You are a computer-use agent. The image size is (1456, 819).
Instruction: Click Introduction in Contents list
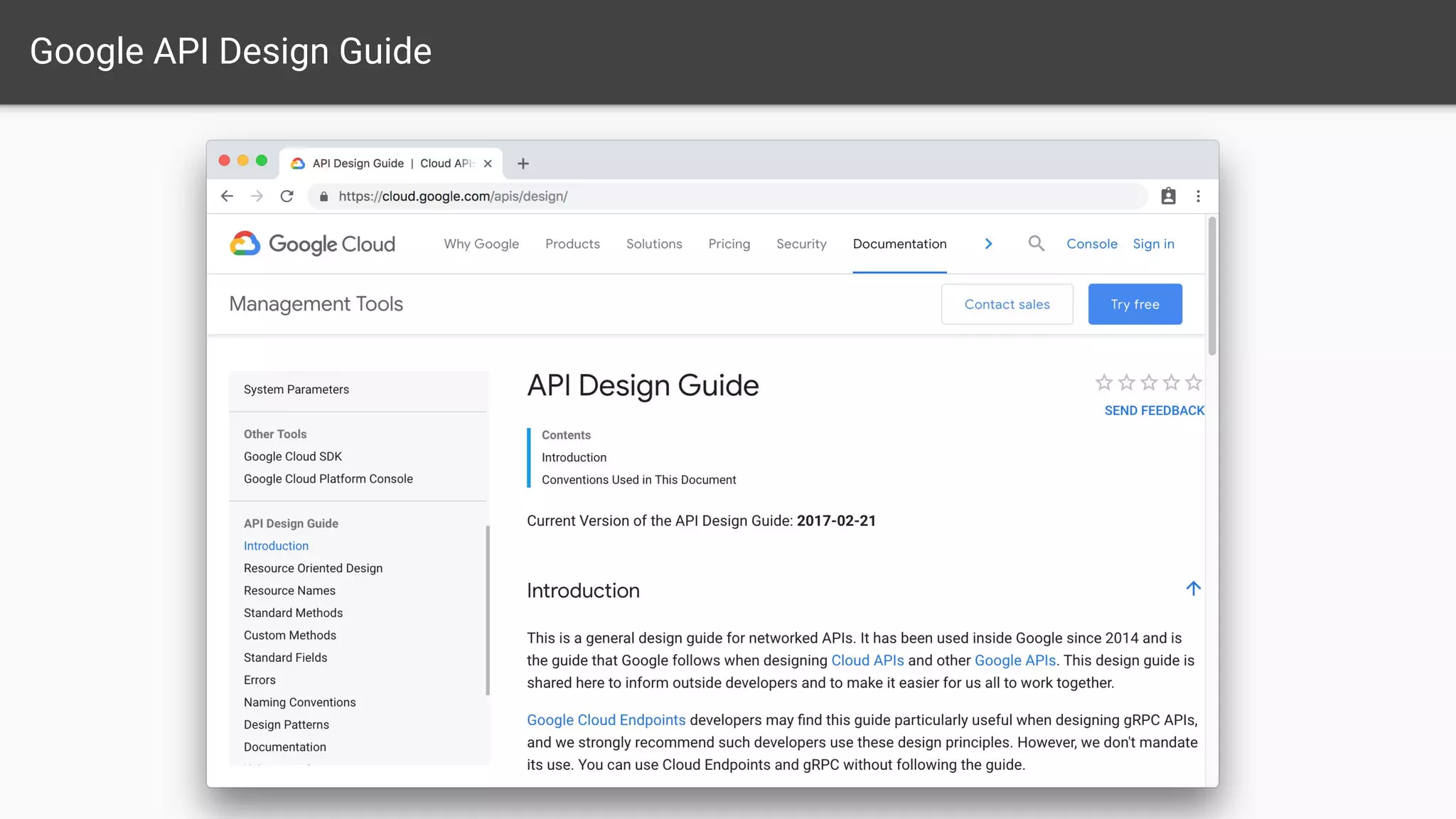pos(574,458)
